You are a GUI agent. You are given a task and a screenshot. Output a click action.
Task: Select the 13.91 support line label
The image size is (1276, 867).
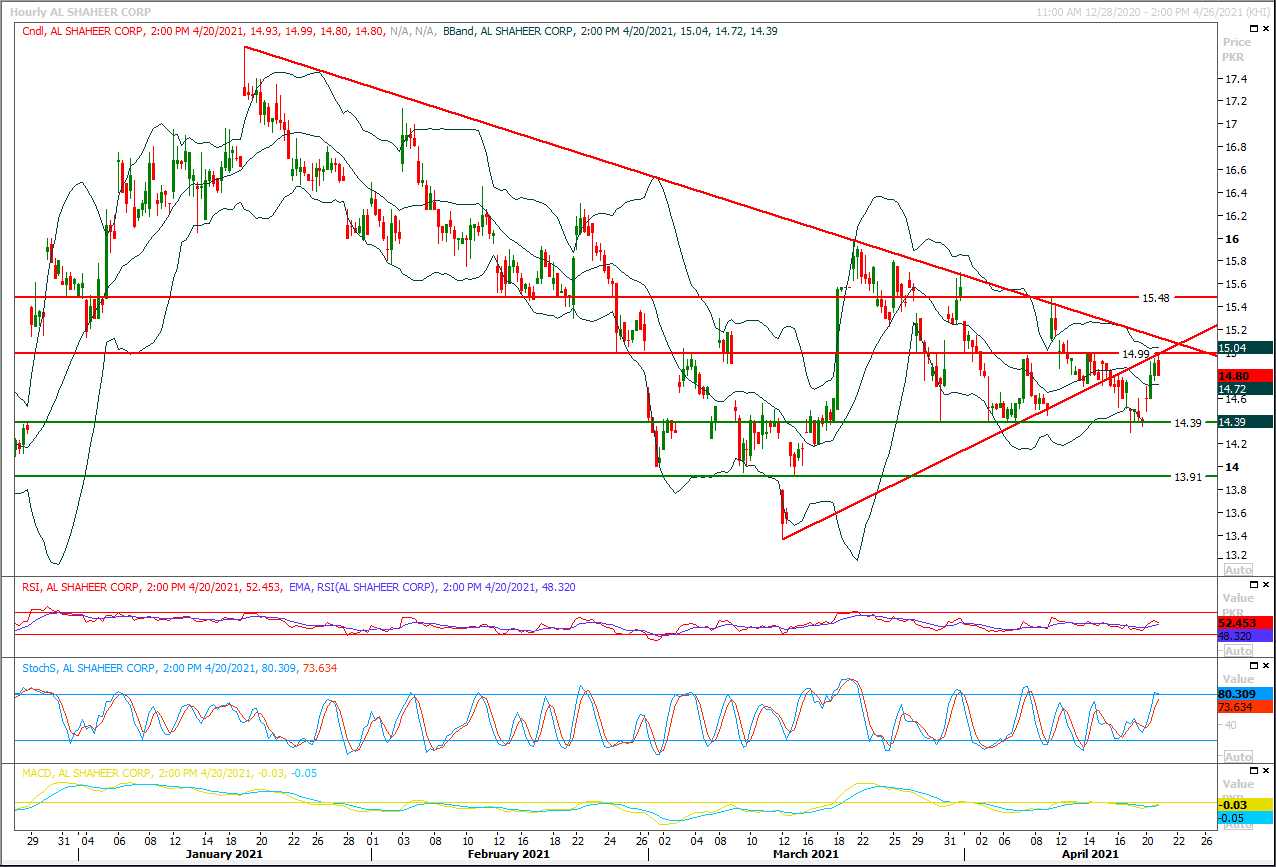[x=1187, y=477]
